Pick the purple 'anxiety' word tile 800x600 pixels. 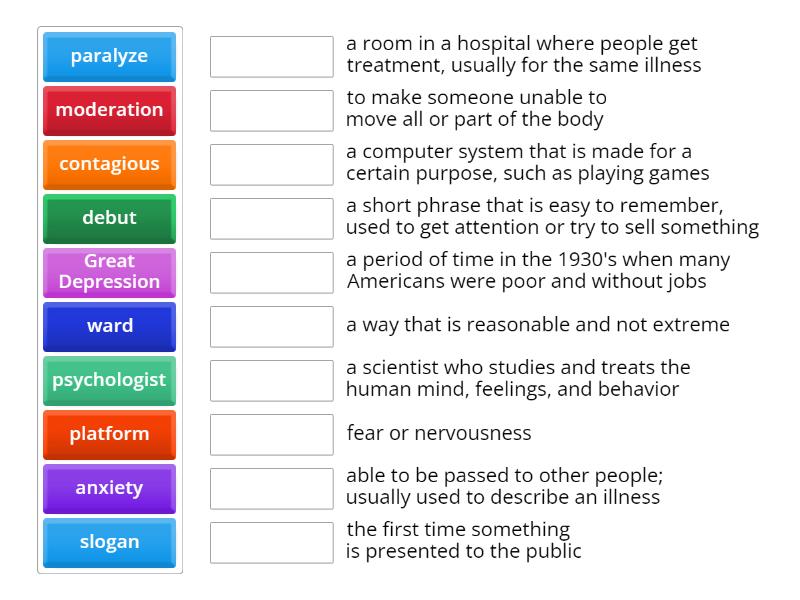(x=109, y=488)
